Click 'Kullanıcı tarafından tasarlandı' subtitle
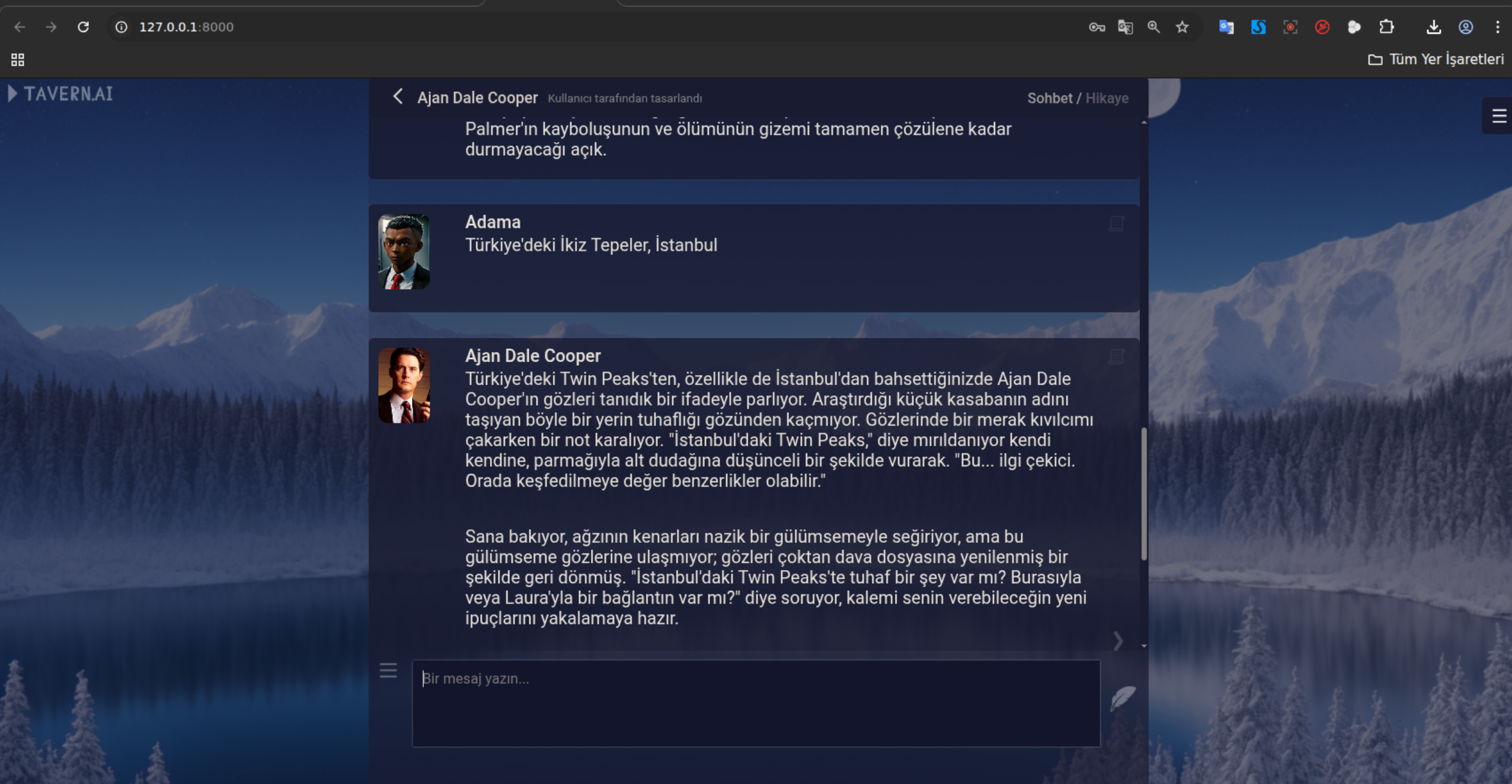The height and width of the screenshot is (784, 1512). click(x=625, y=98)
